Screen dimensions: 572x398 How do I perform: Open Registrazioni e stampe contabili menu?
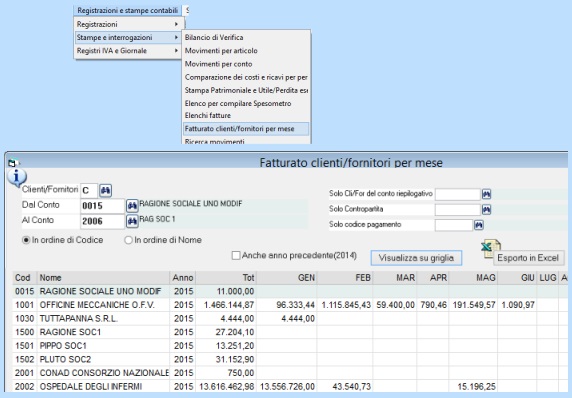127,11
